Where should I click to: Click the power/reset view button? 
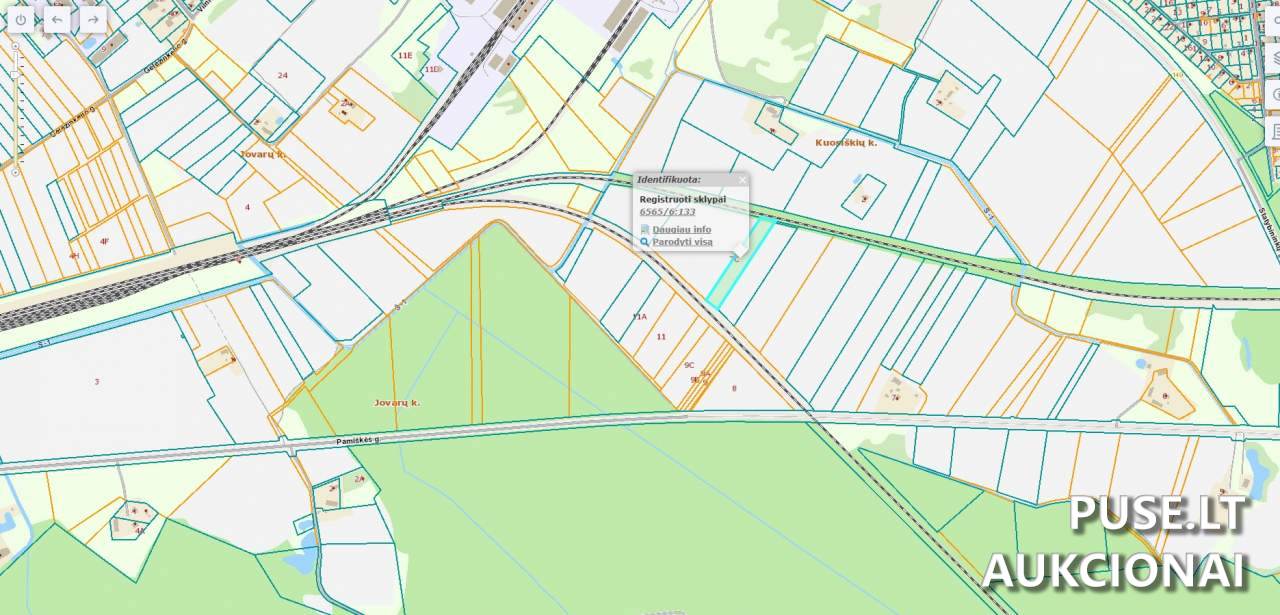pos(20,19)
